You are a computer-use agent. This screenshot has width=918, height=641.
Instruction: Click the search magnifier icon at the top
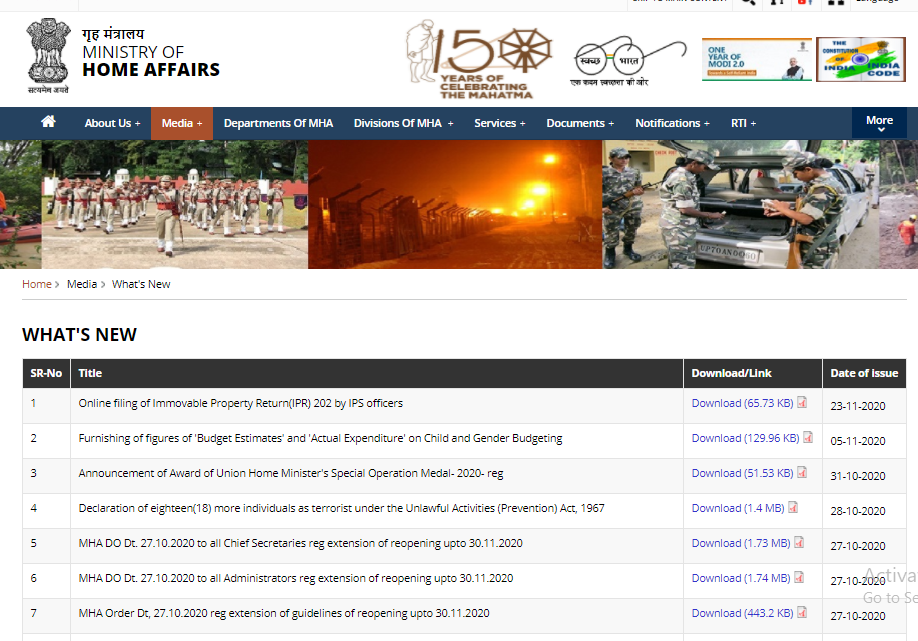(x=747, y=3)
